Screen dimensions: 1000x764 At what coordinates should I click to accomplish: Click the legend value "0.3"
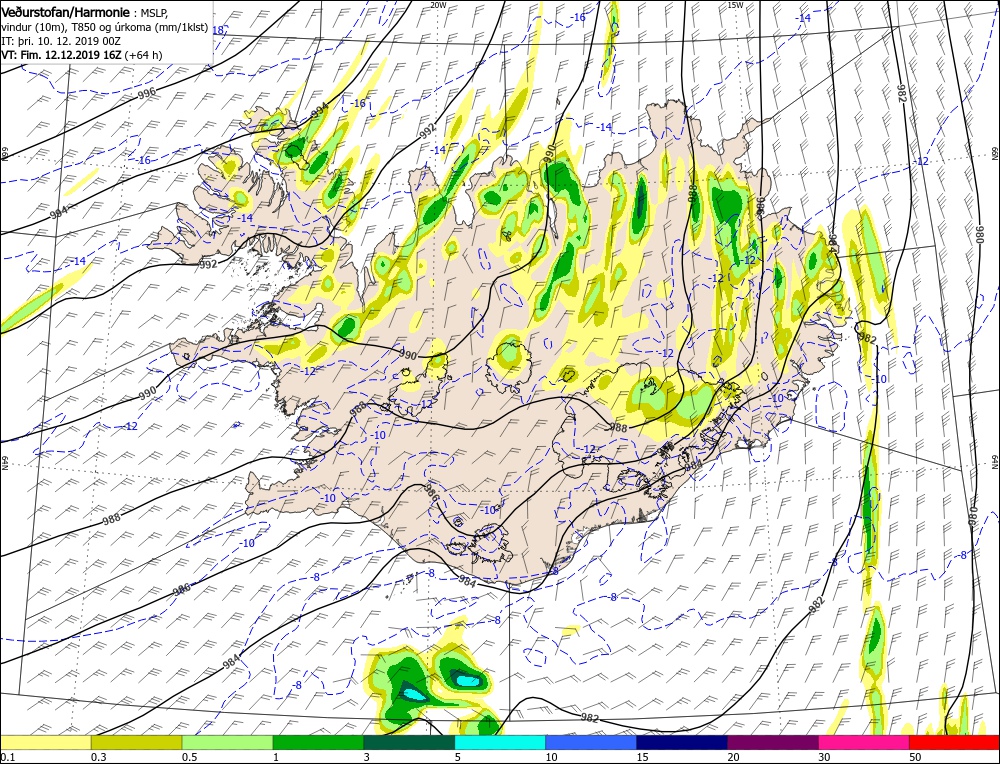coord(98,757)
